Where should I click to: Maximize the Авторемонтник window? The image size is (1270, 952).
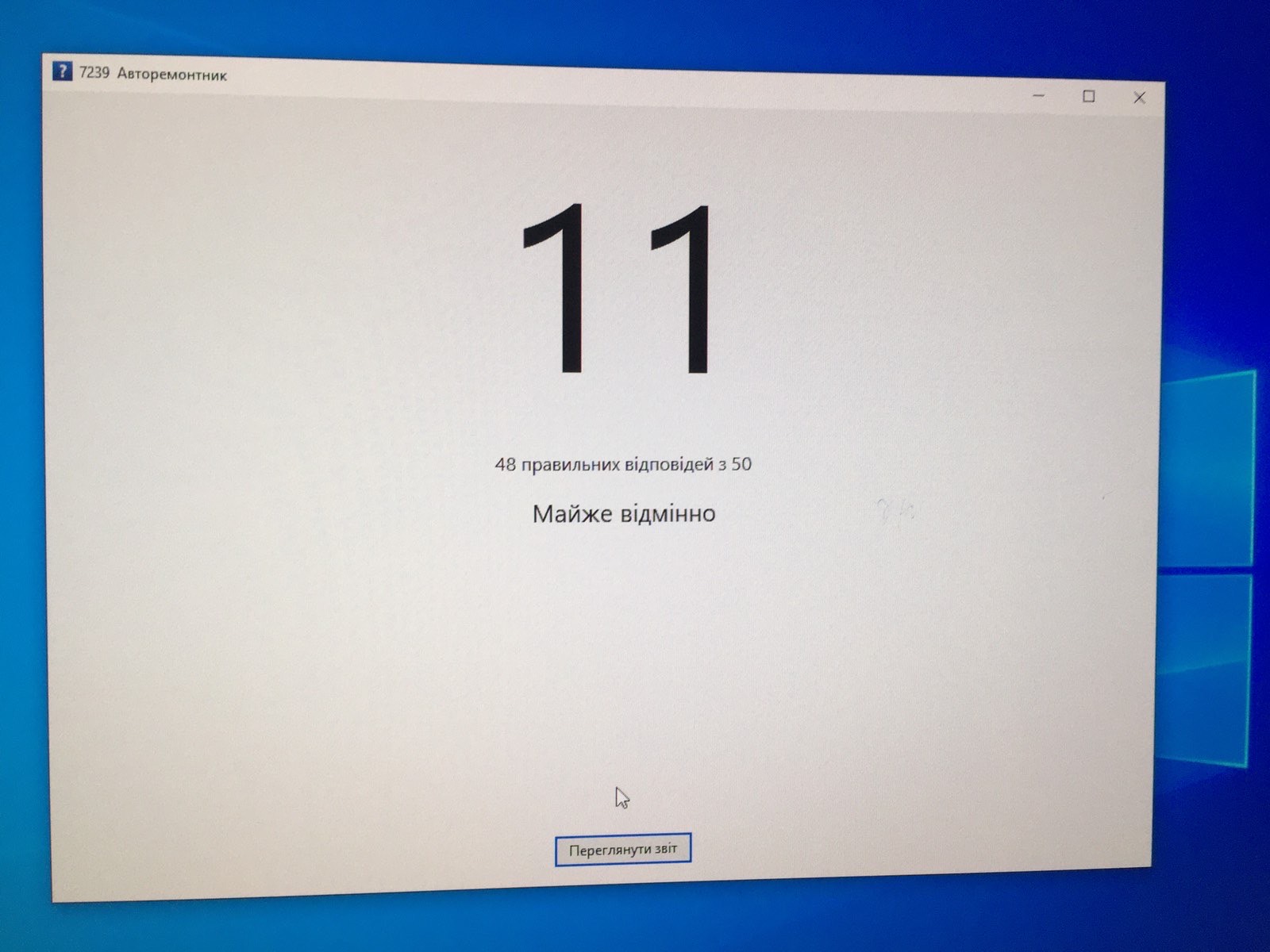click(x=1089, y=96)
